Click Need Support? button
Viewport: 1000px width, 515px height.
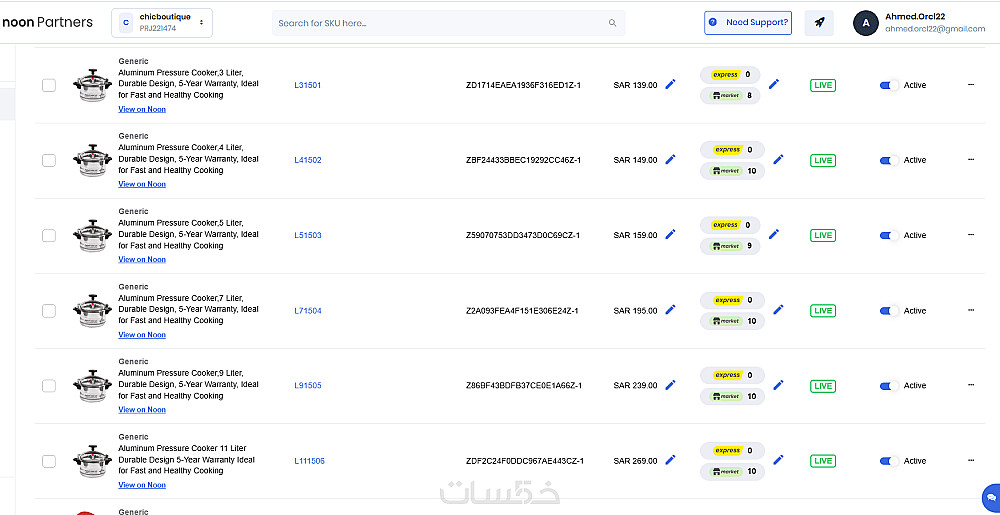748,23
